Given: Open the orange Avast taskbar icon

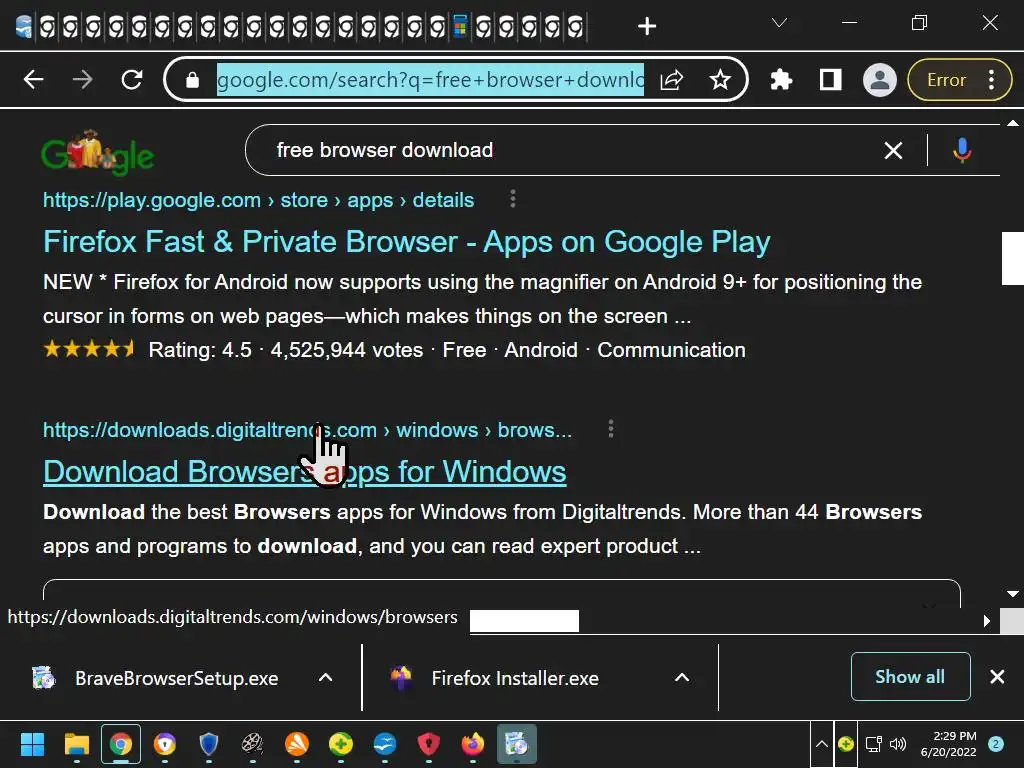Looking at the screenshot, I should point(297,744).
